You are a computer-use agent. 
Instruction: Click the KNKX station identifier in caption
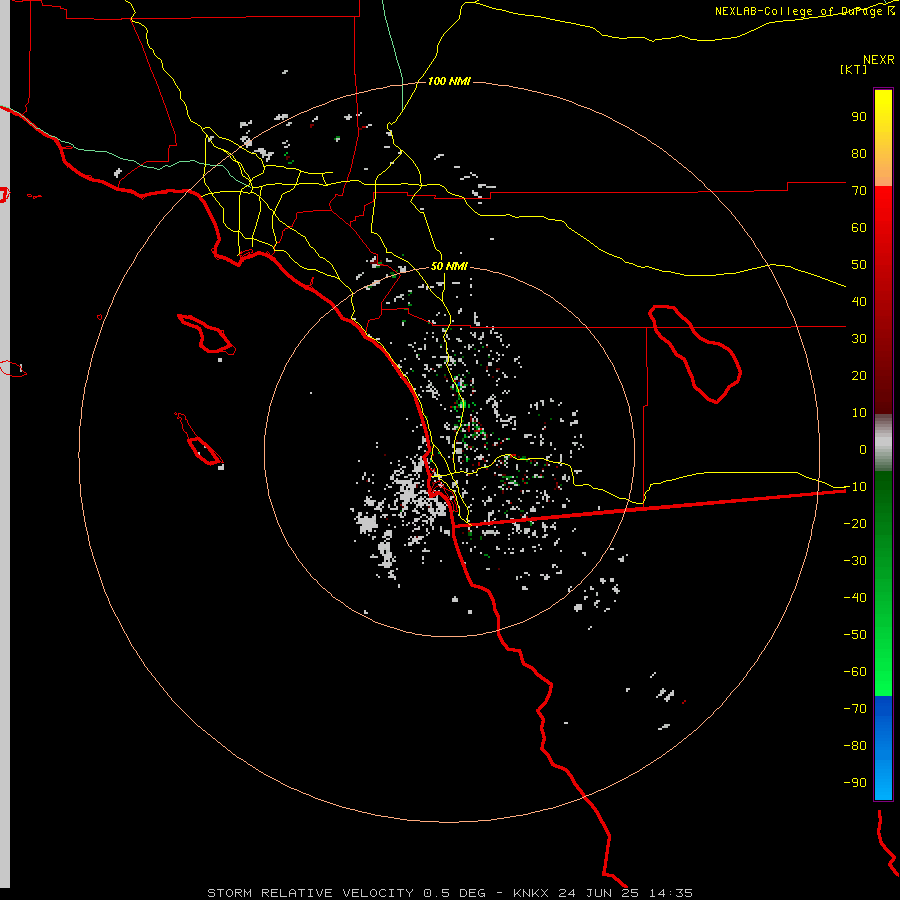pyautogui.click(x=530, y=893)
